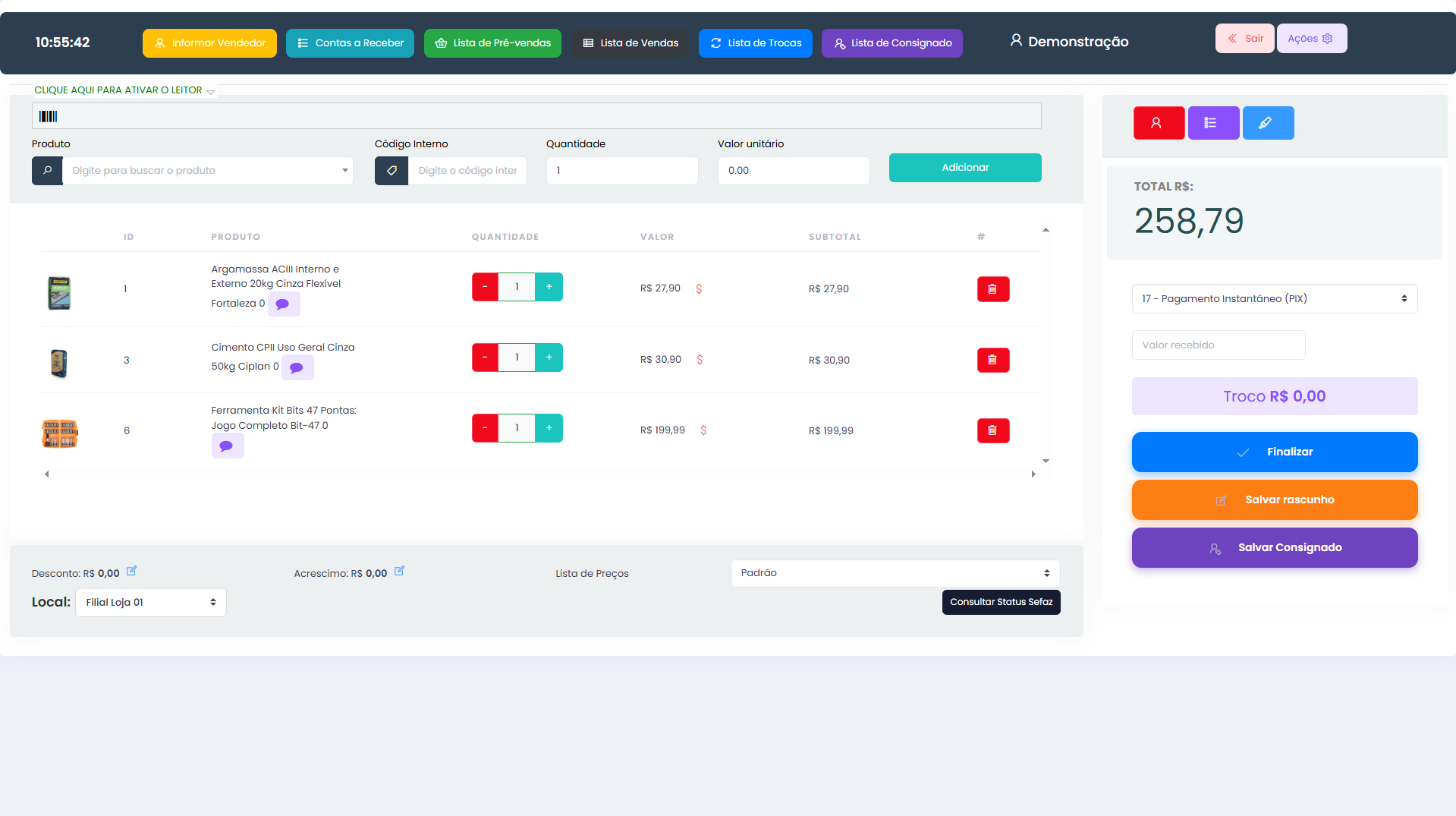Open comment bubble for Cimento CPII item
This screenshot has width=1456, height=816.
pos(297,368)
